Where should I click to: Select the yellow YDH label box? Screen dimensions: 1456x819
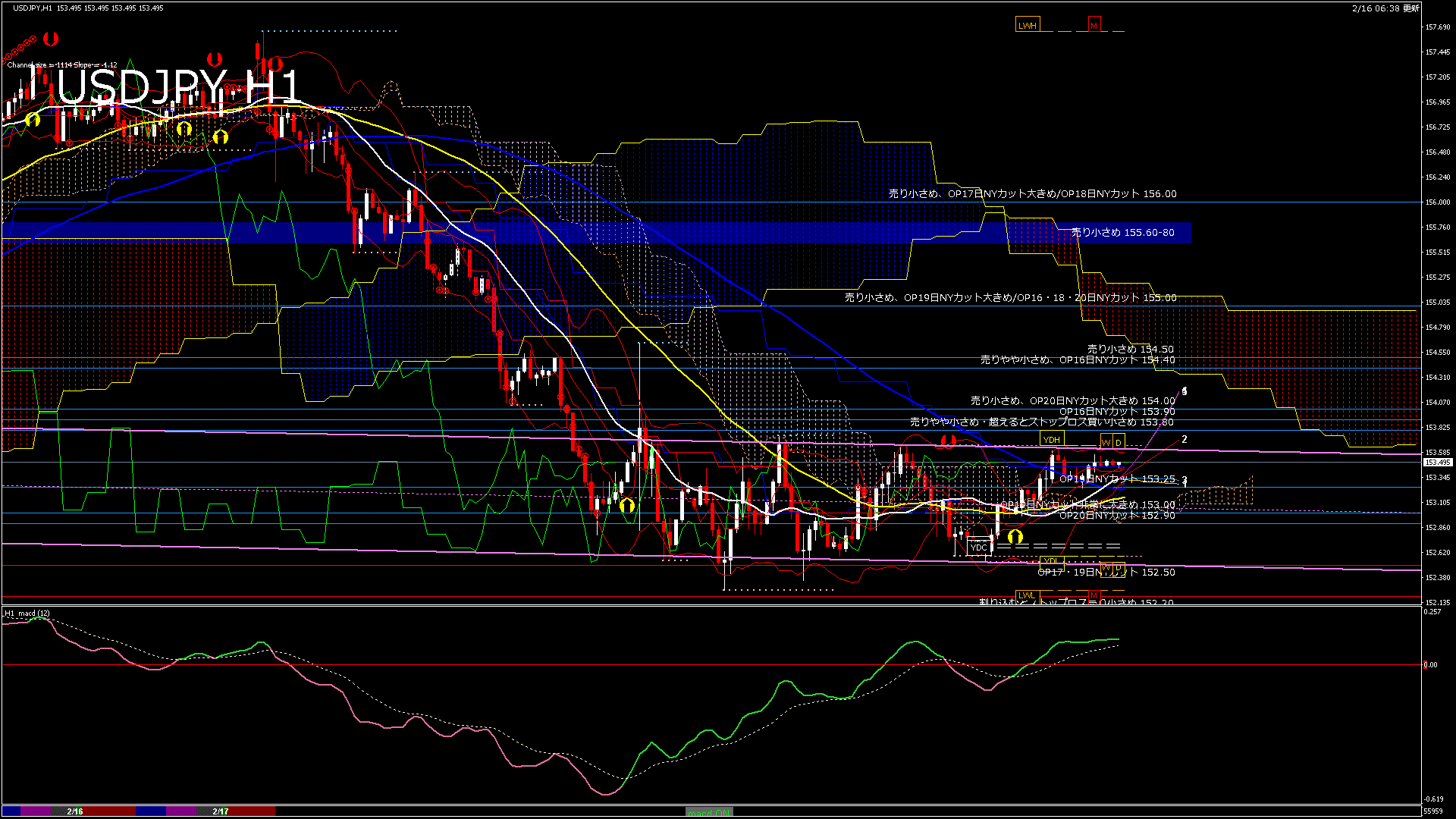[x=1051, y=440]
